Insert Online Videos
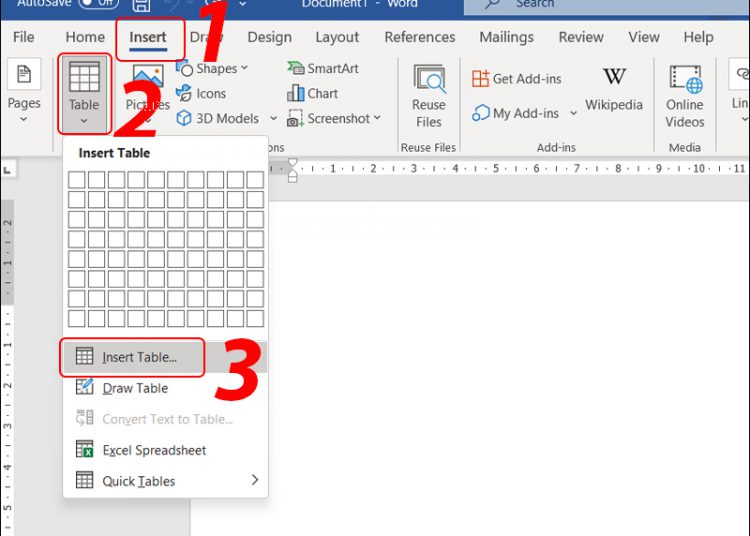 point(685,96)
